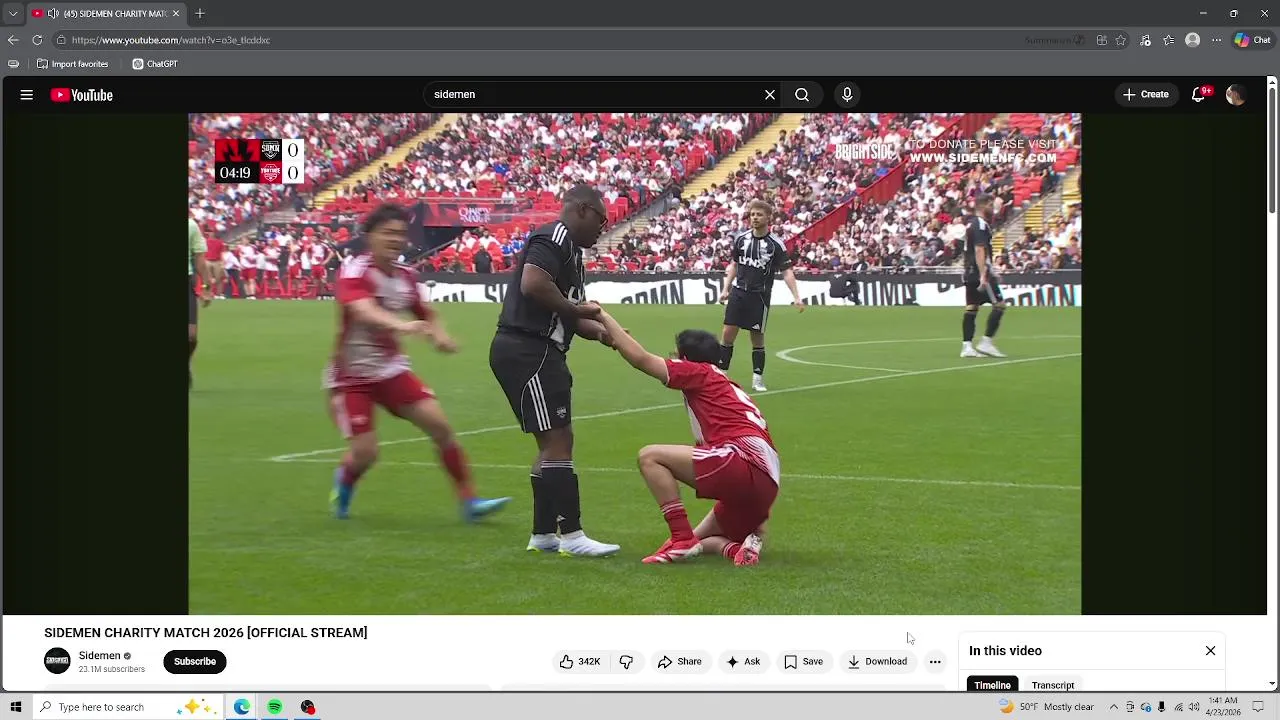Open Import favorites bookmark
This screenshot has width=1280, height=720.
pyautogui.click(x=72, y=64)
